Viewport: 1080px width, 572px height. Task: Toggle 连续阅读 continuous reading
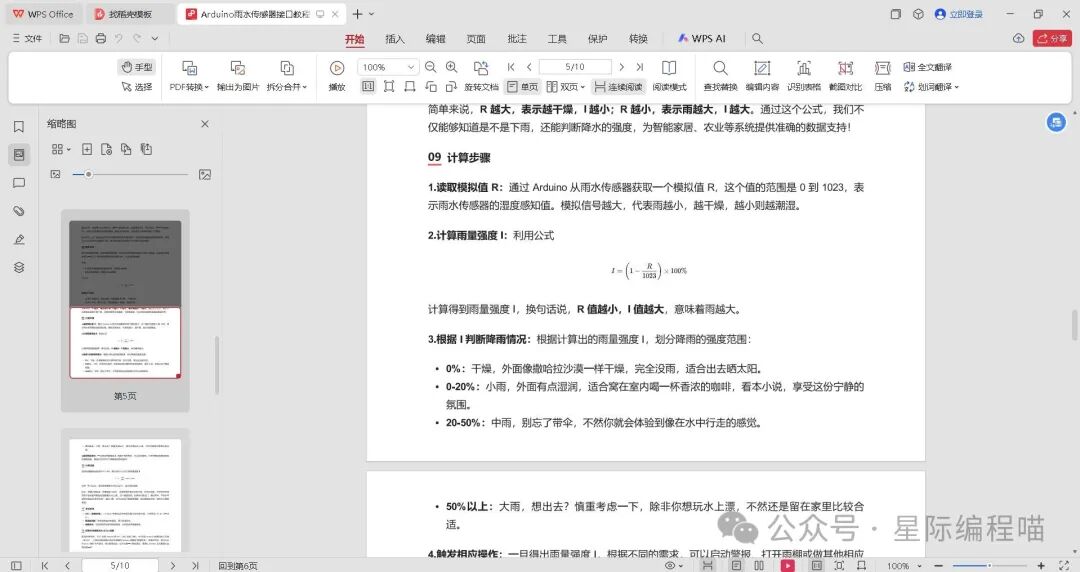click(x=618, y=87)
